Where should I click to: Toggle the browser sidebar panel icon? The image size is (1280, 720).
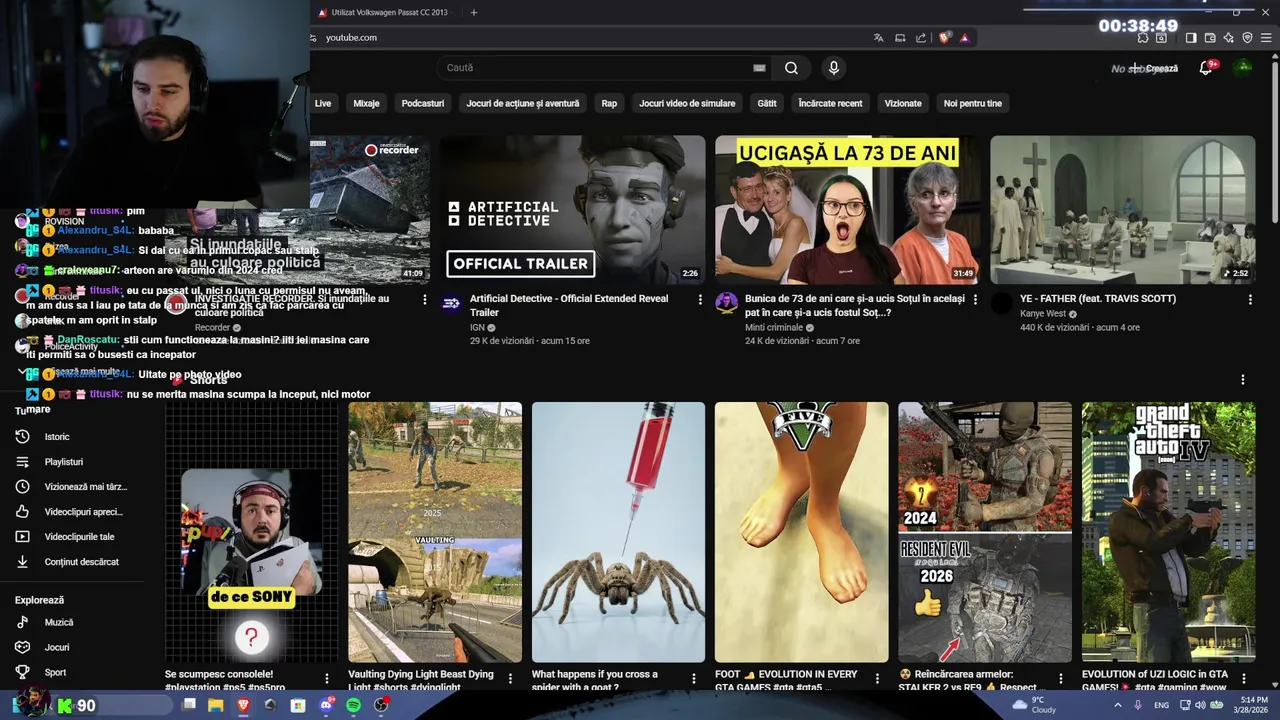(x=1190, y=38)
